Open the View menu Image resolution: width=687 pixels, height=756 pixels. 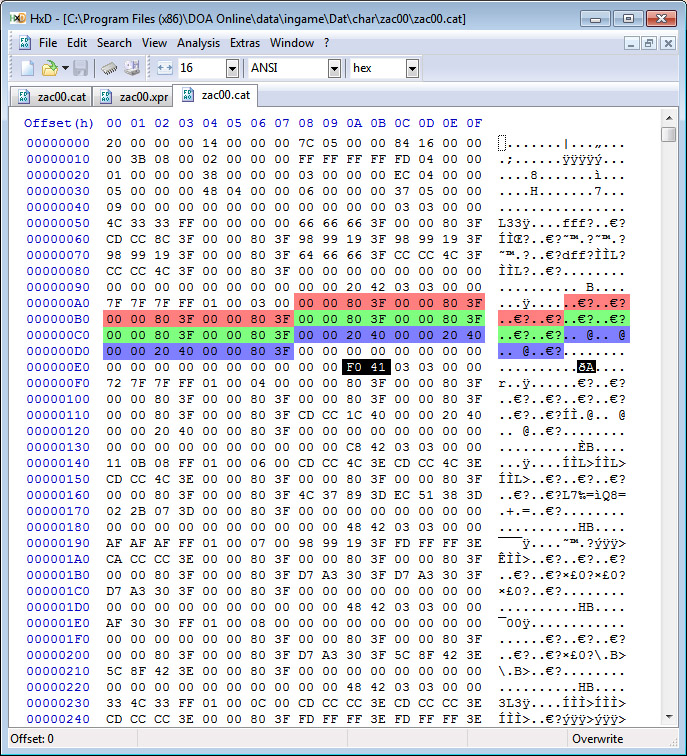[154, 43]
